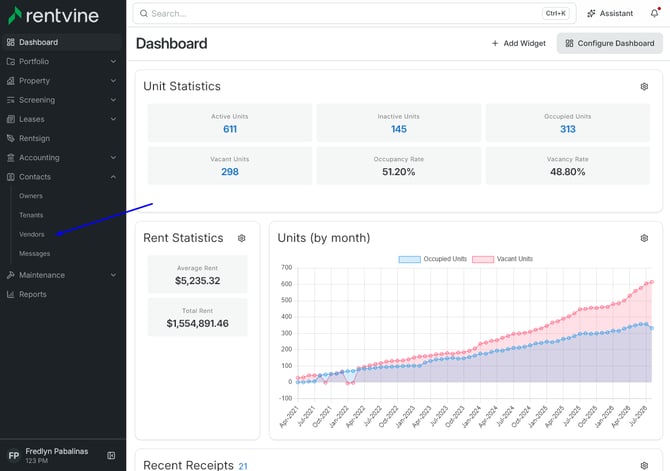Click the Configure Dashboard button
This screenshot has height=471, width=670.
[610, 43]
